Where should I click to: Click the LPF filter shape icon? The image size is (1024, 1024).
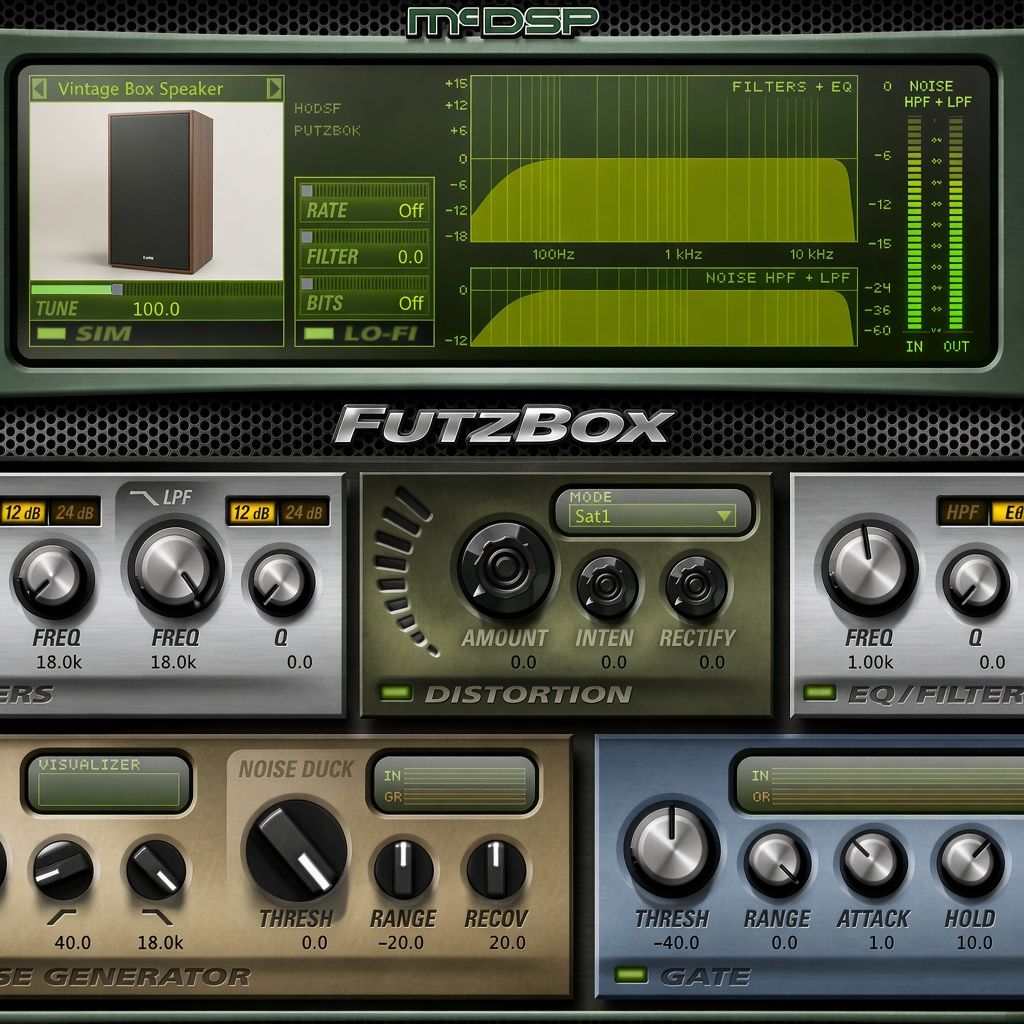143,498
